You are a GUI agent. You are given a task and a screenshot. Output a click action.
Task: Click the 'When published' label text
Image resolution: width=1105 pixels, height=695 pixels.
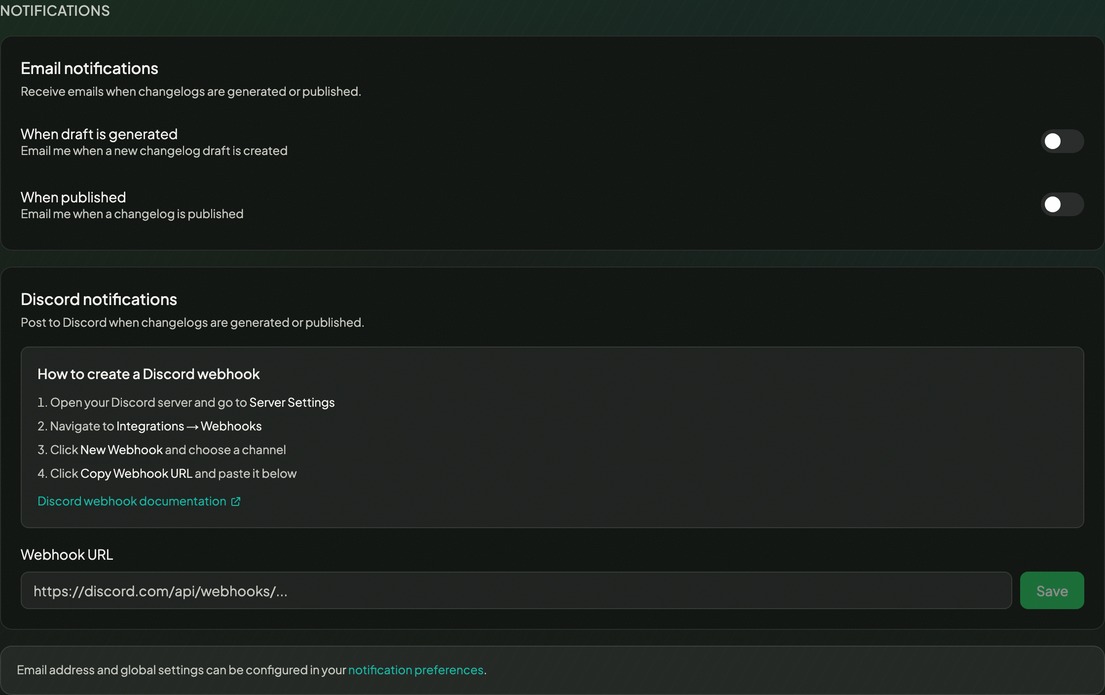(x=73, y=197)
